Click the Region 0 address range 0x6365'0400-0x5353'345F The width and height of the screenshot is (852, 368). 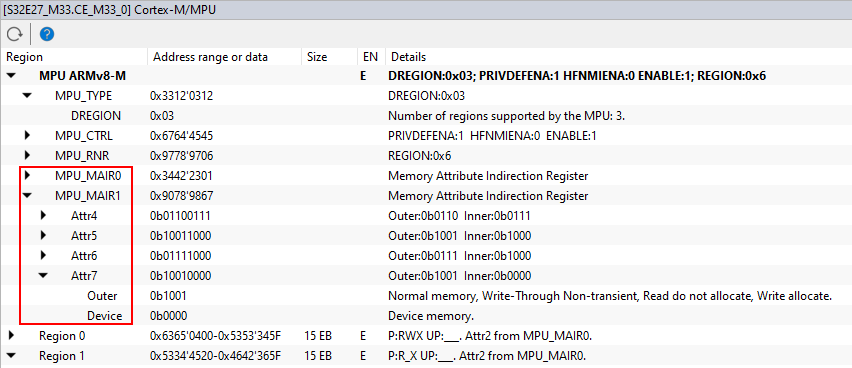[215, 336]
